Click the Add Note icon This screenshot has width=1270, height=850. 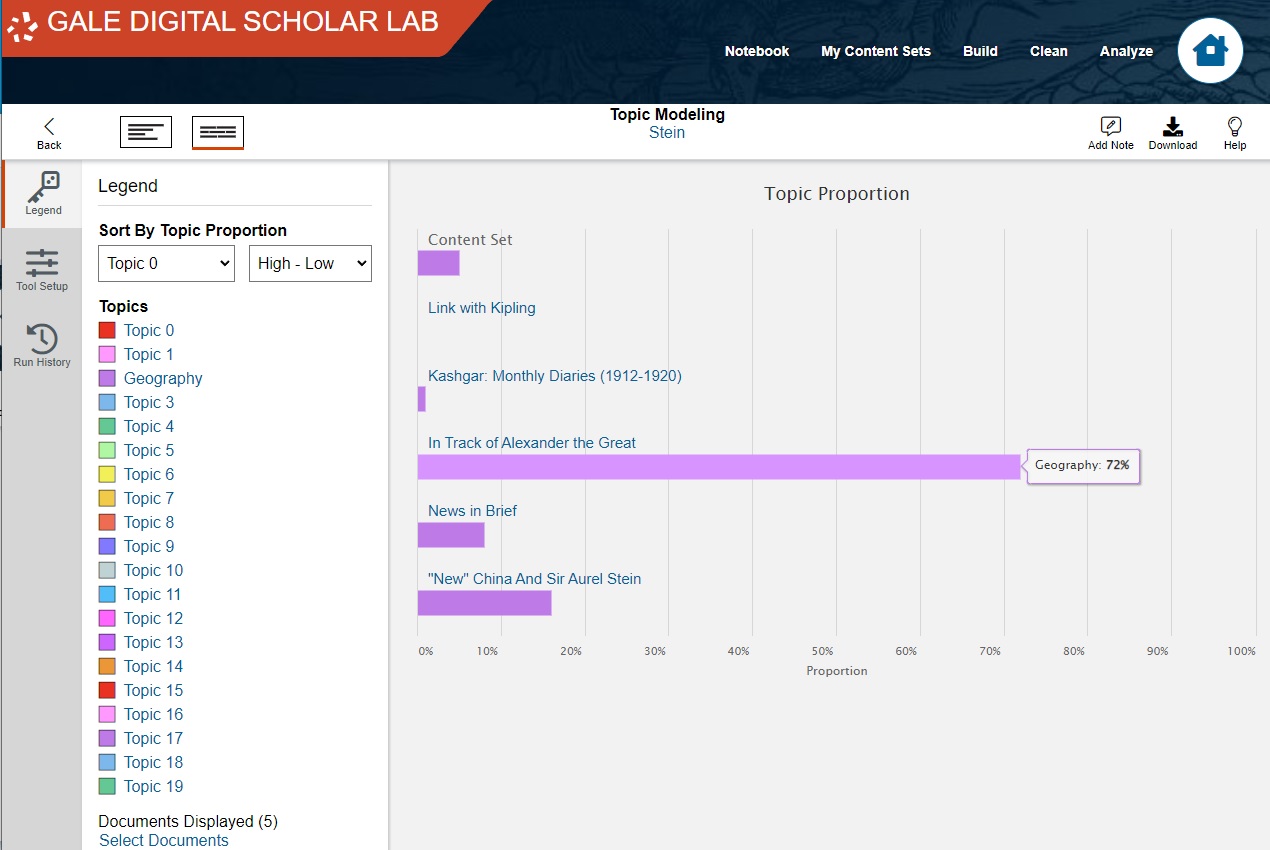click(x=1111, y=132)
